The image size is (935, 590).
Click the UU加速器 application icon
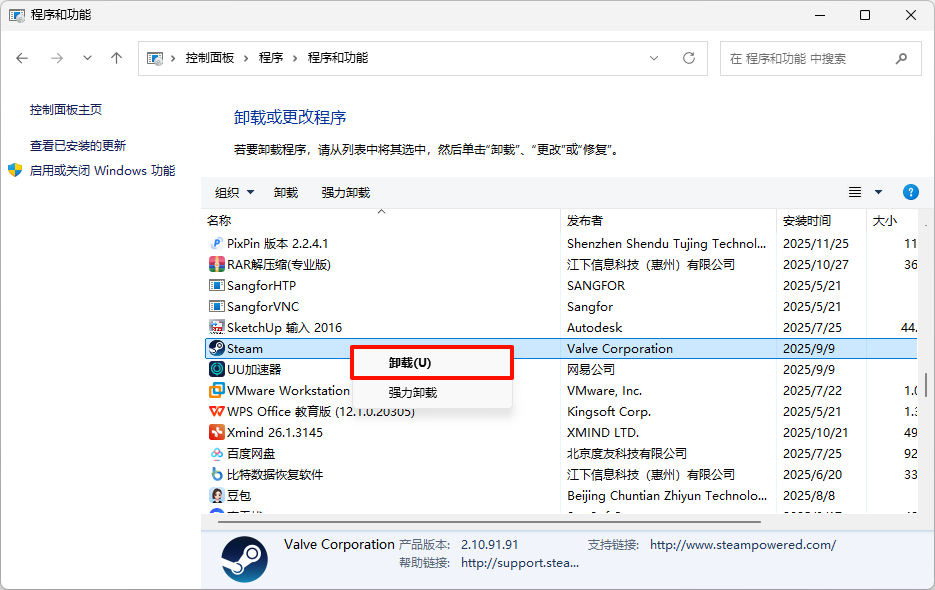tap(216, 369)
